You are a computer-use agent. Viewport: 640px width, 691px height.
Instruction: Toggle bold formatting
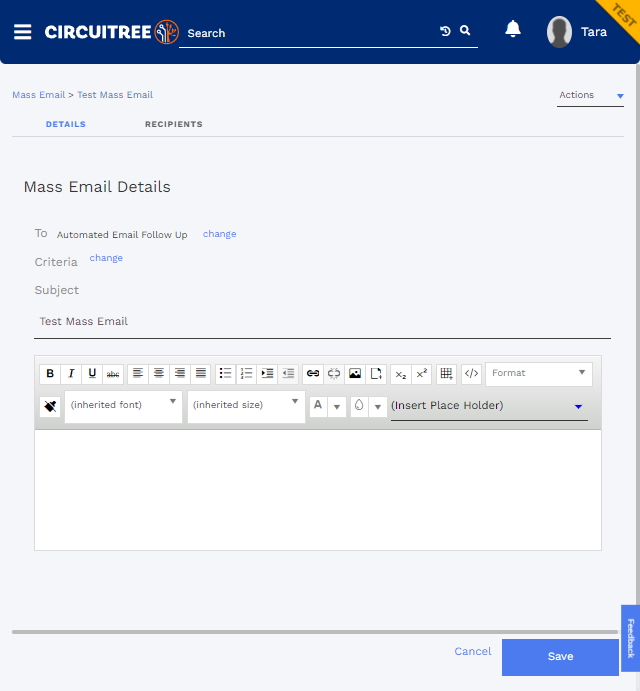pyautogui.click(x=50, y=374)
